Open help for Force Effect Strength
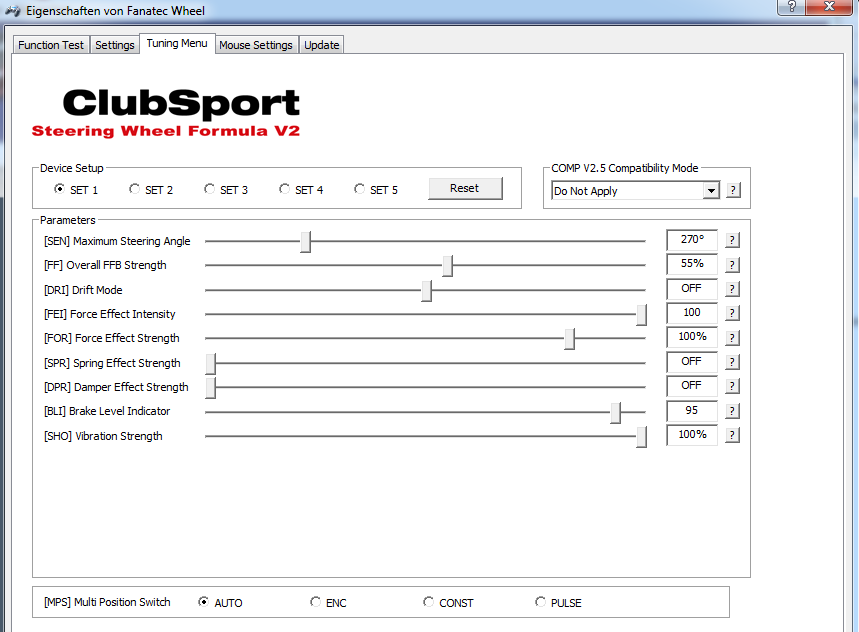Viewport: 859px width, 632px height. coord(732,338)
